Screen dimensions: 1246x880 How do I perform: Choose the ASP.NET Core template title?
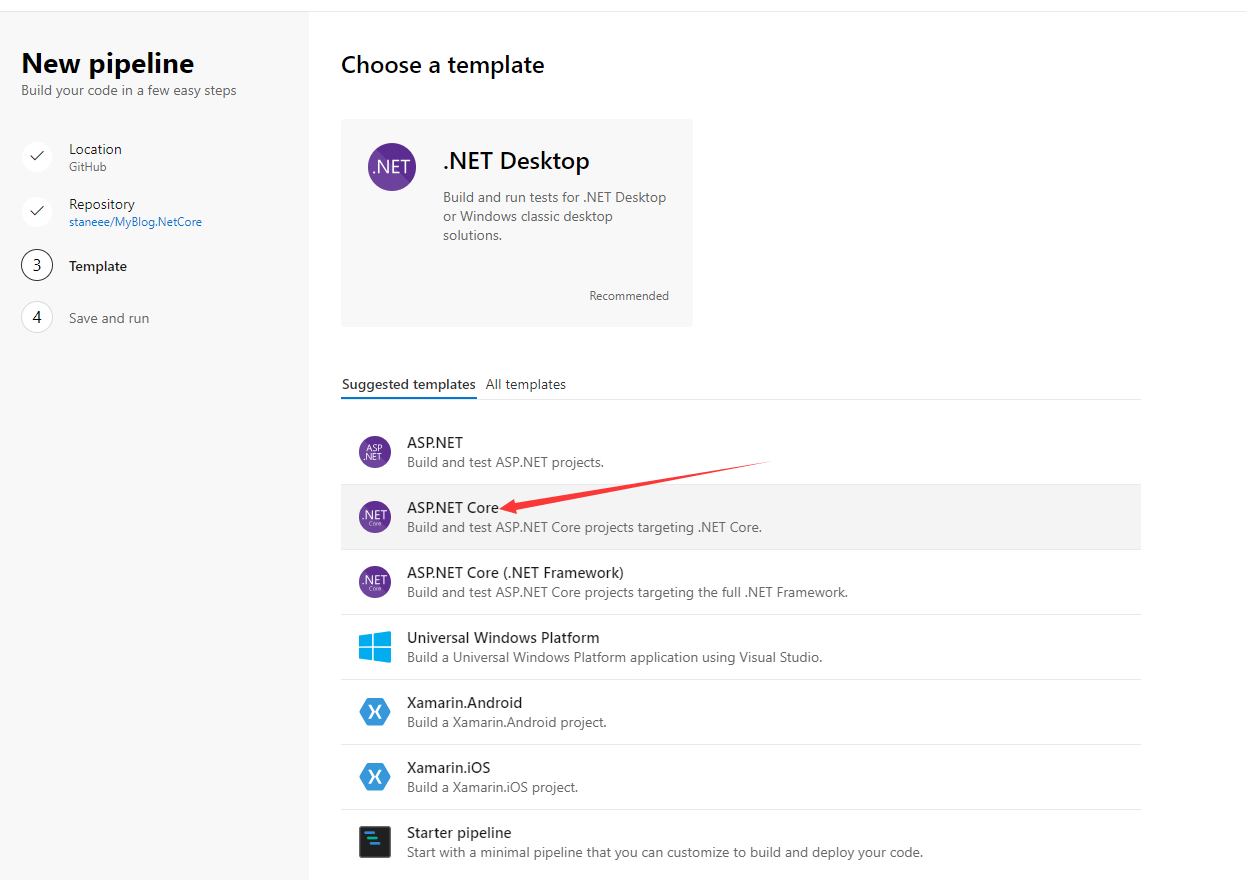click(453, 507)
